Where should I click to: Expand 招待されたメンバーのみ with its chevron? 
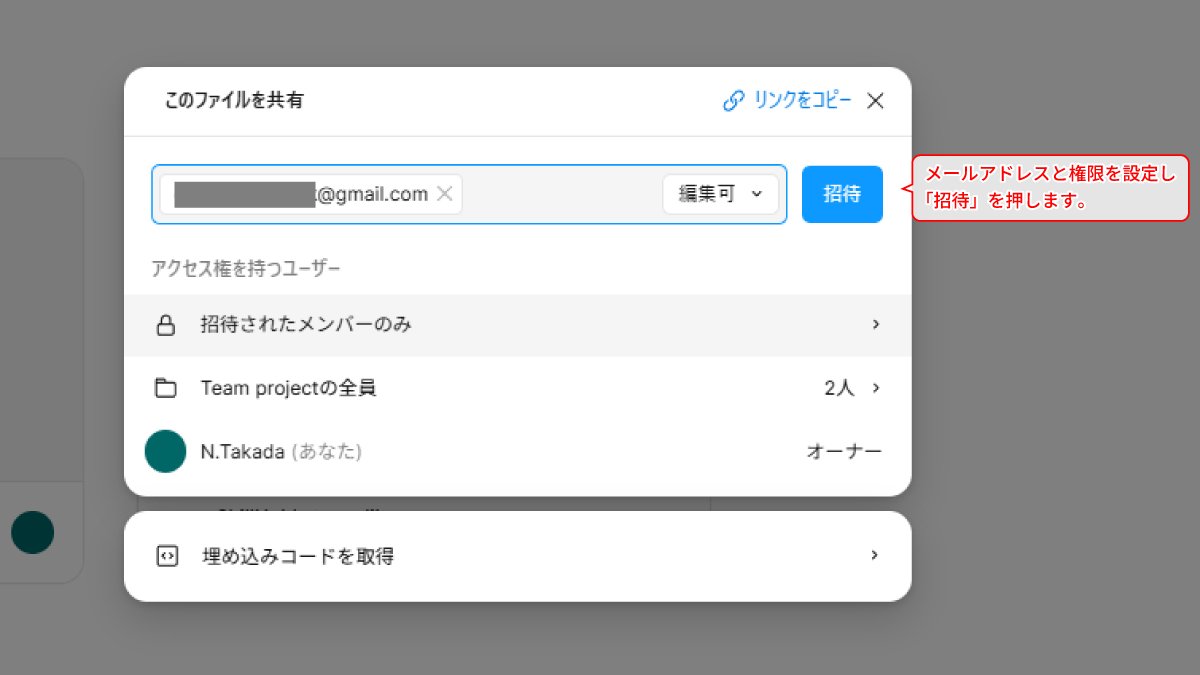[875, 325]
